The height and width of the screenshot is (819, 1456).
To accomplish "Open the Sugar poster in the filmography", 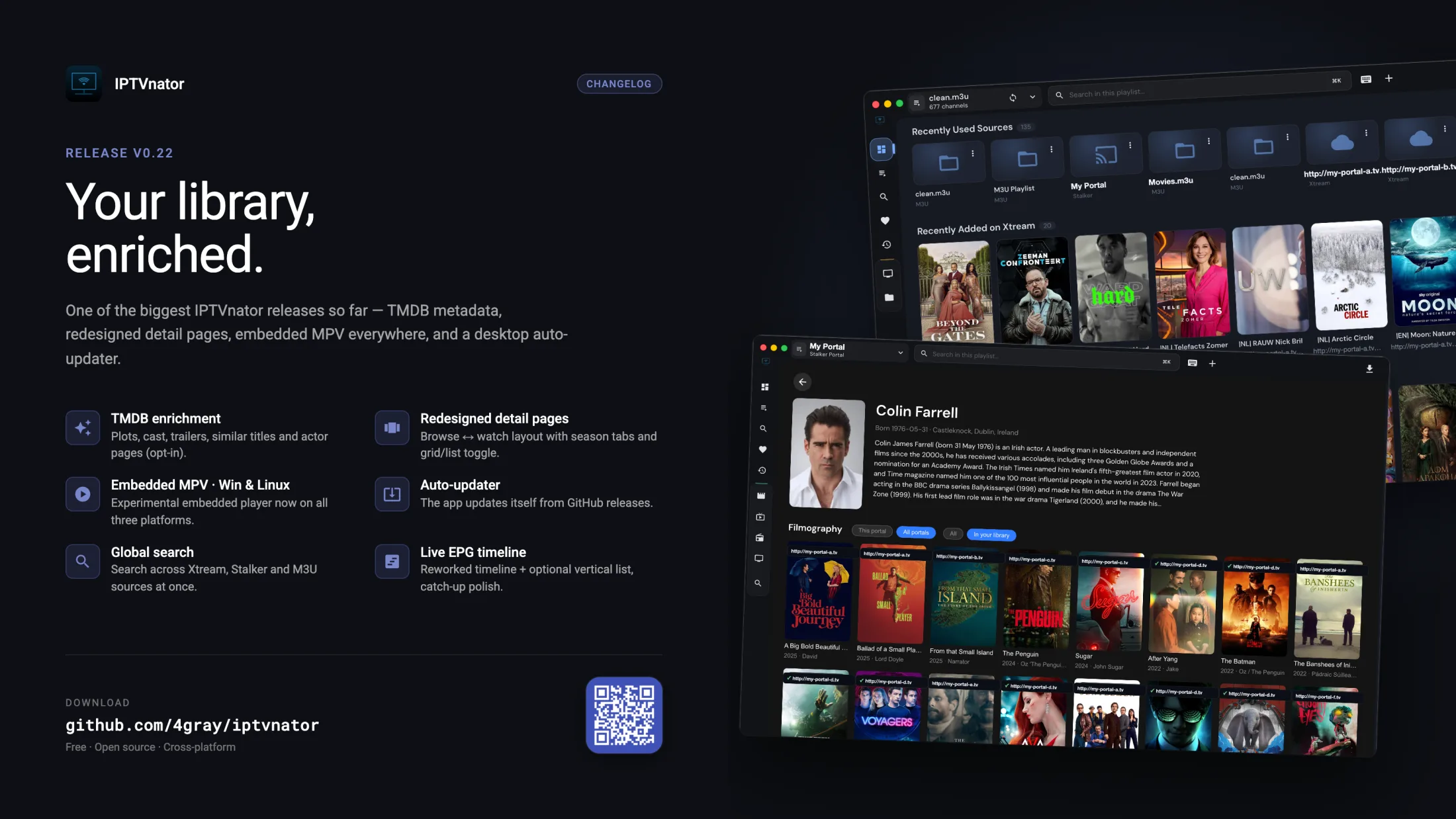I will pyautogui.click(x=1109, y=603).
